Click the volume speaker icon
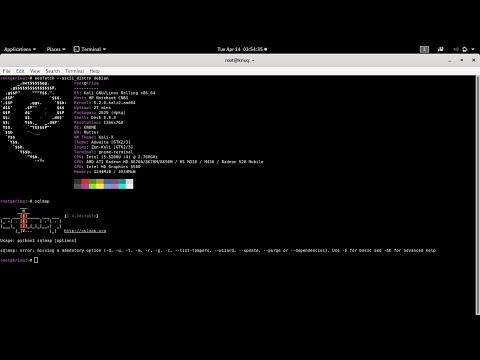Screen dimensions: 480x360 tap(456, 49)
